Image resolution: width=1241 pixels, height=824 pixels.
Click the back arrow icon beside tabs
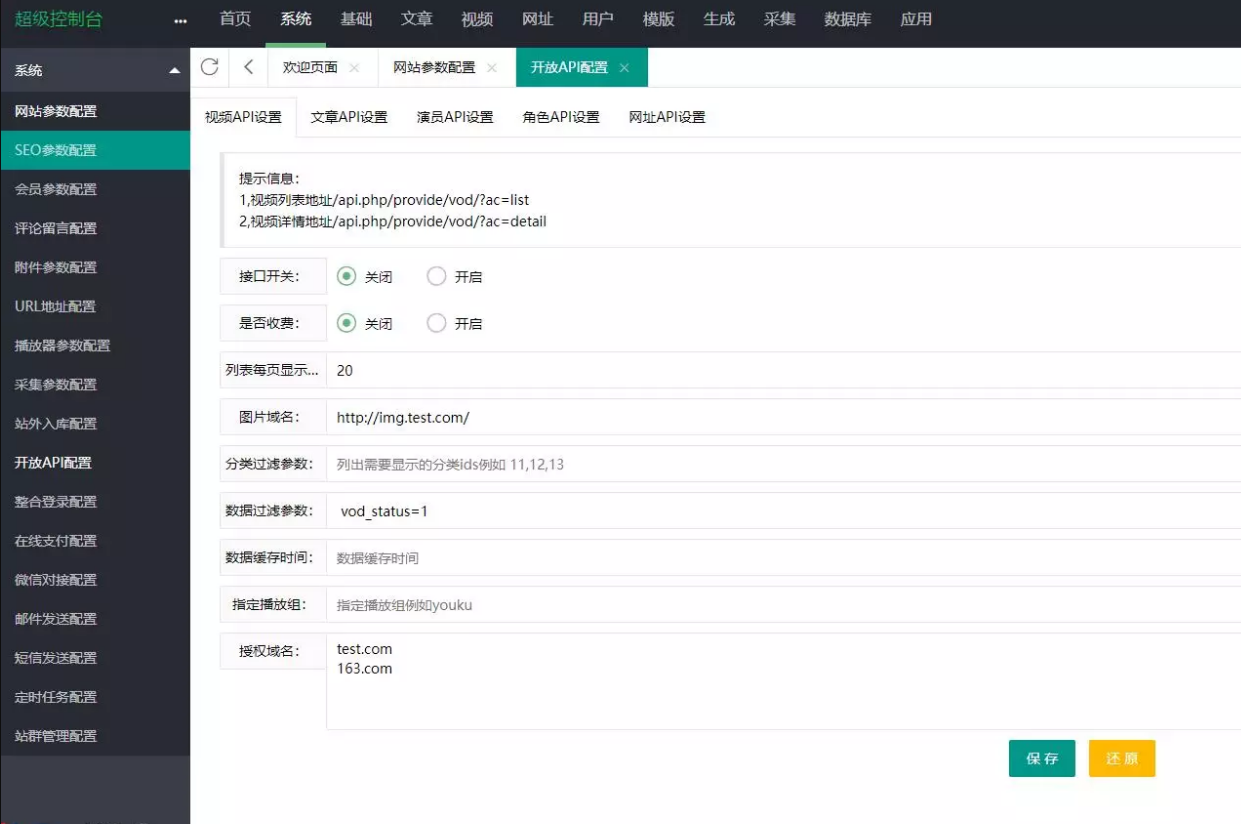pos(248,67)
